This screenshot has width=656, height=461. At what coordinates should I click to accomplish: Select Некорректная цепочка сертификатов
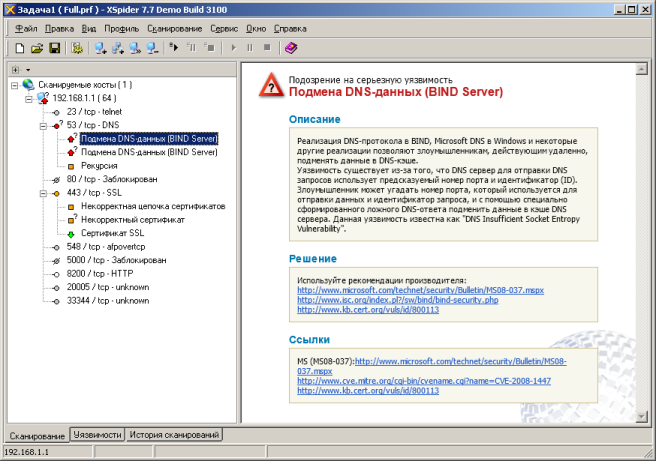coord(153,206)
